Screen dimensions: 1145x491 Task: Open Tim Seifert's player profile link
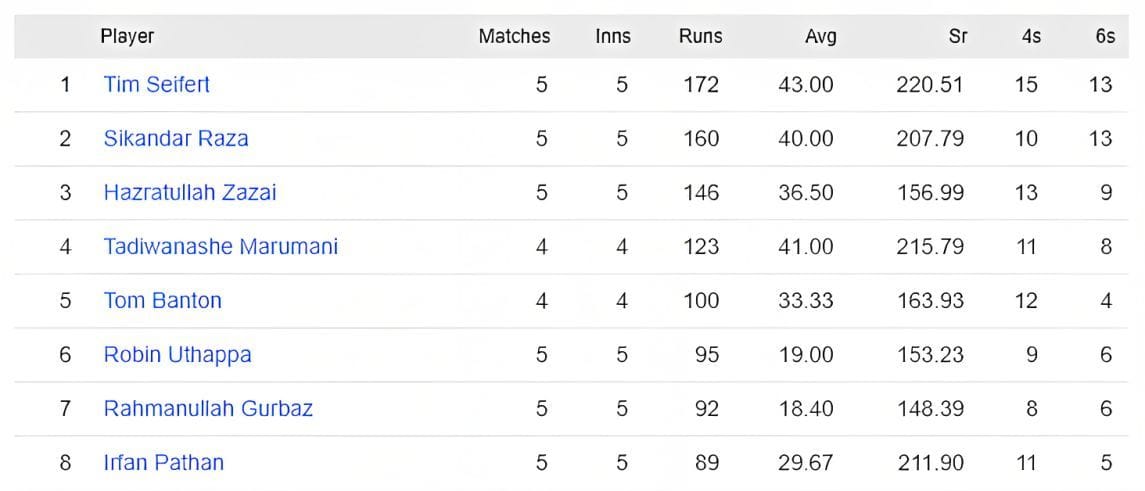click(156, 85)
